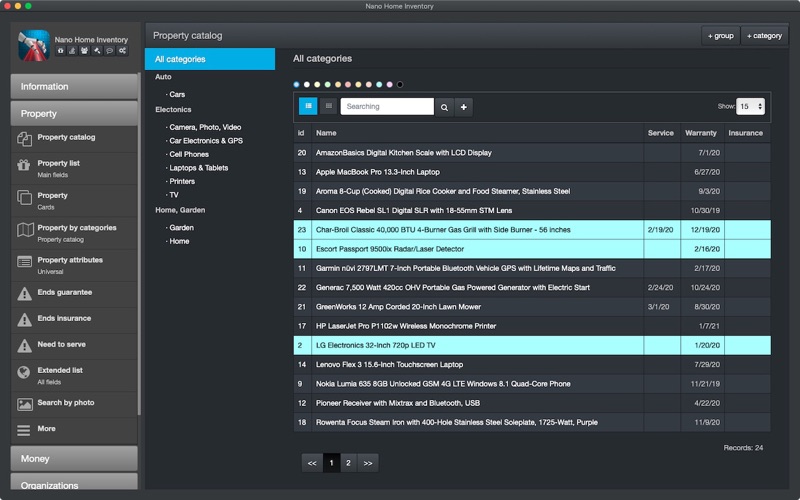
Task: Click the map icon for Property by categories
Action: point(25,230)
